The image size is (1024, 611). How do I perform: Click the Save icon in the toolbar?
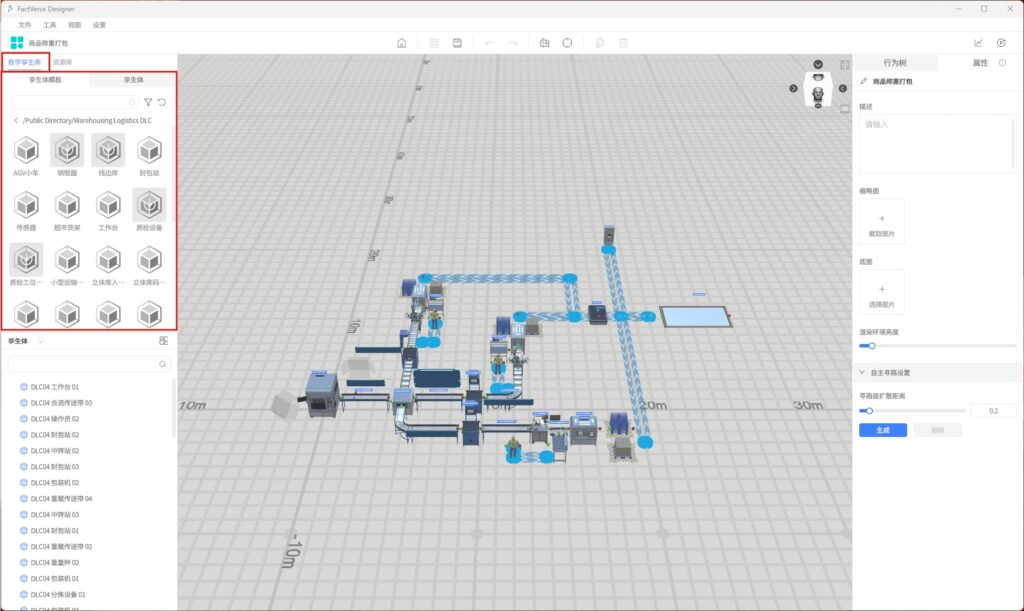457,43
